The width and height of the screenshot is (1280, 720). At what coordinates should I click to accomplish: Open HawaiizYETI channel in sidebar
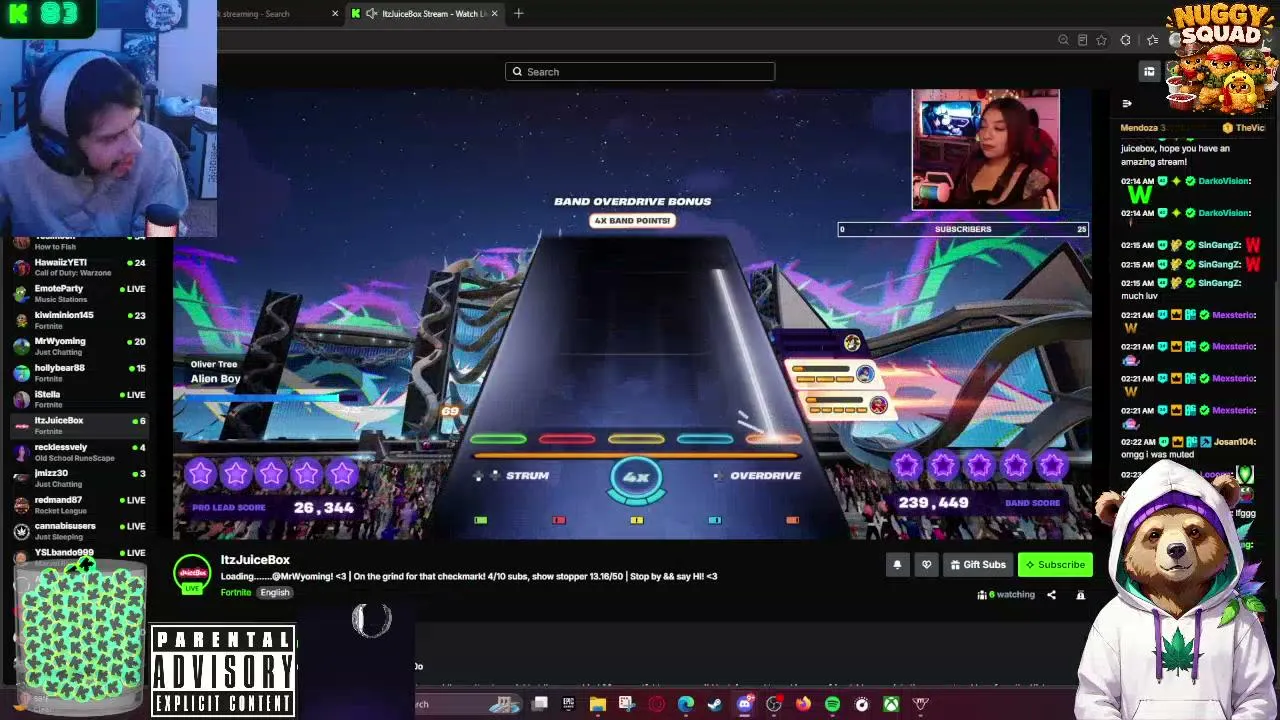pos(80,268)
